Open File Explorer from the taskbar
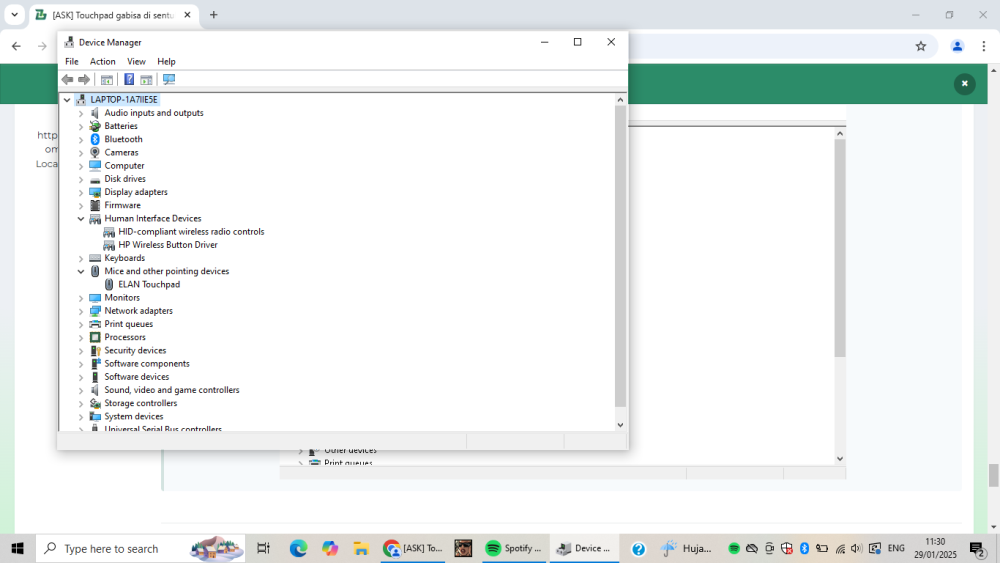 [x=361, y=548]
